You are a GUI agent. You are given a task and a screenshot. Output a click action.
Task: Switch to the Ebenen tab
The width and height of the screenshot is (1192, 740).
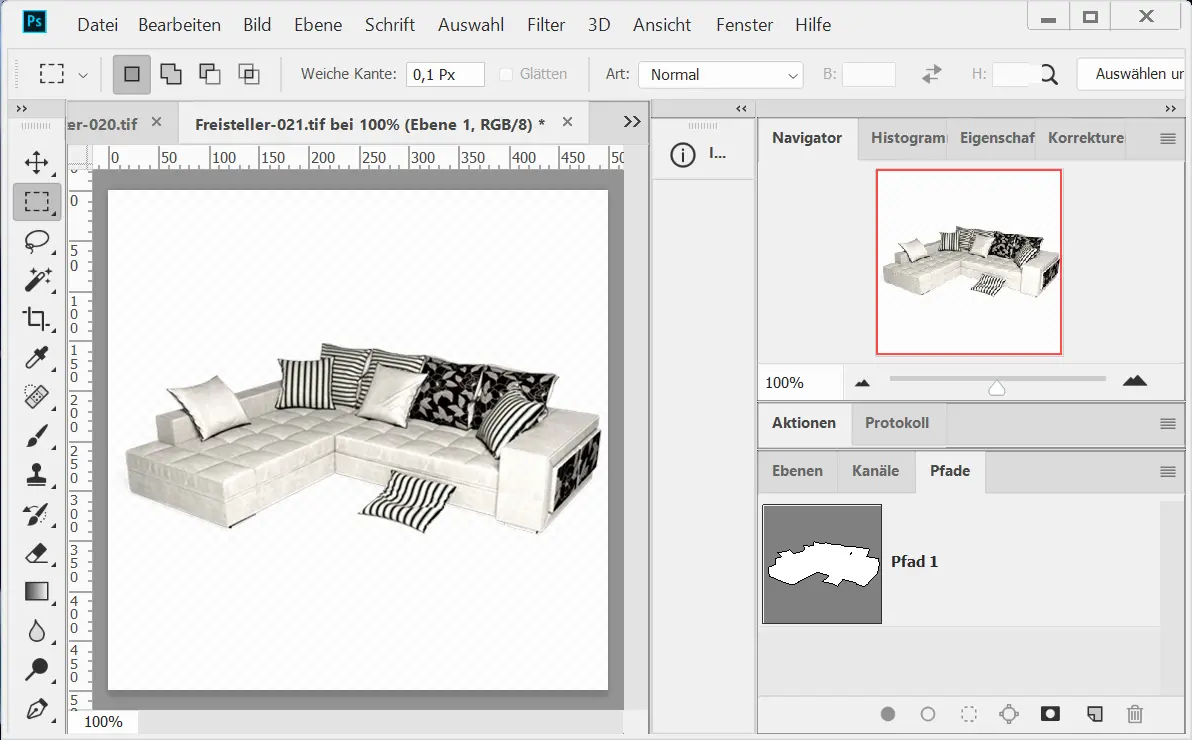pos(797,471)
